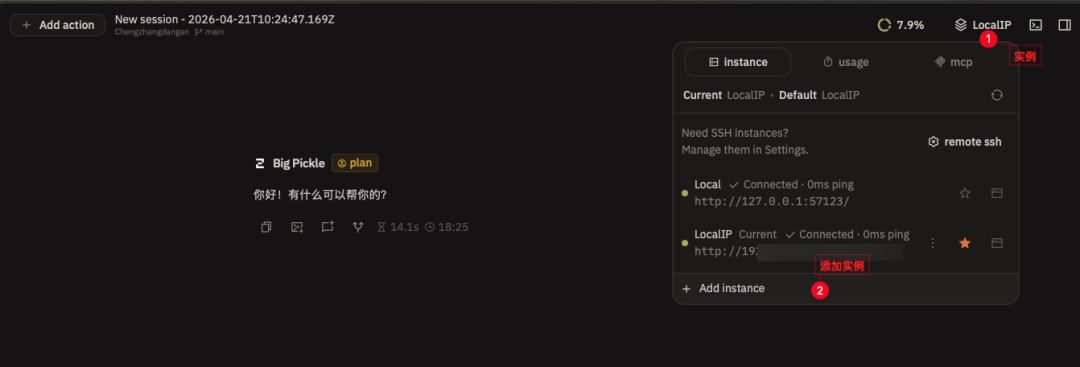Click the new message bubble icon
This screenshot has width=1080, height=367.
pos(327,227)
